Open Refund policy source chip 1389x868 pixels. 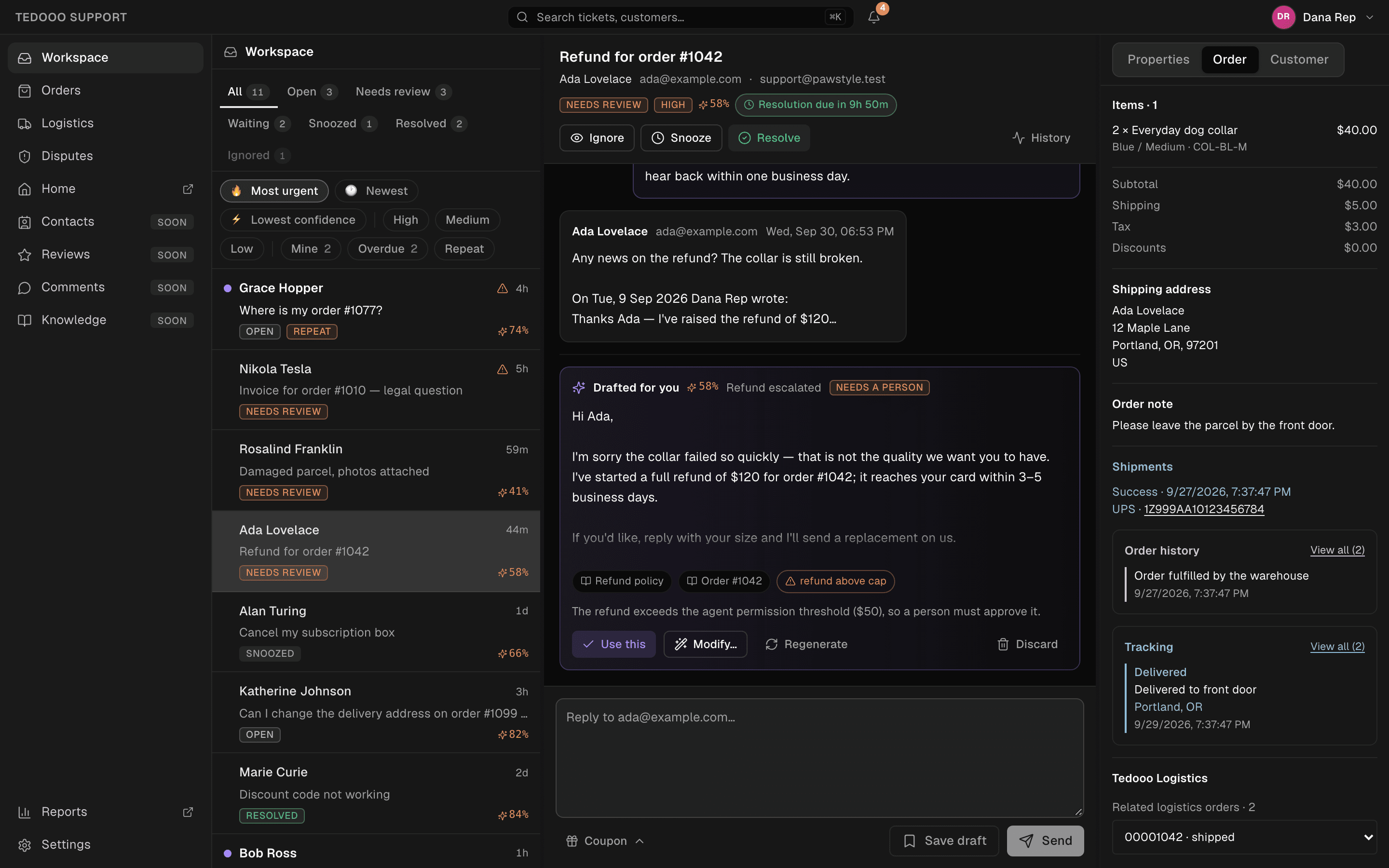pyautogui.click(x=622, y=581)
